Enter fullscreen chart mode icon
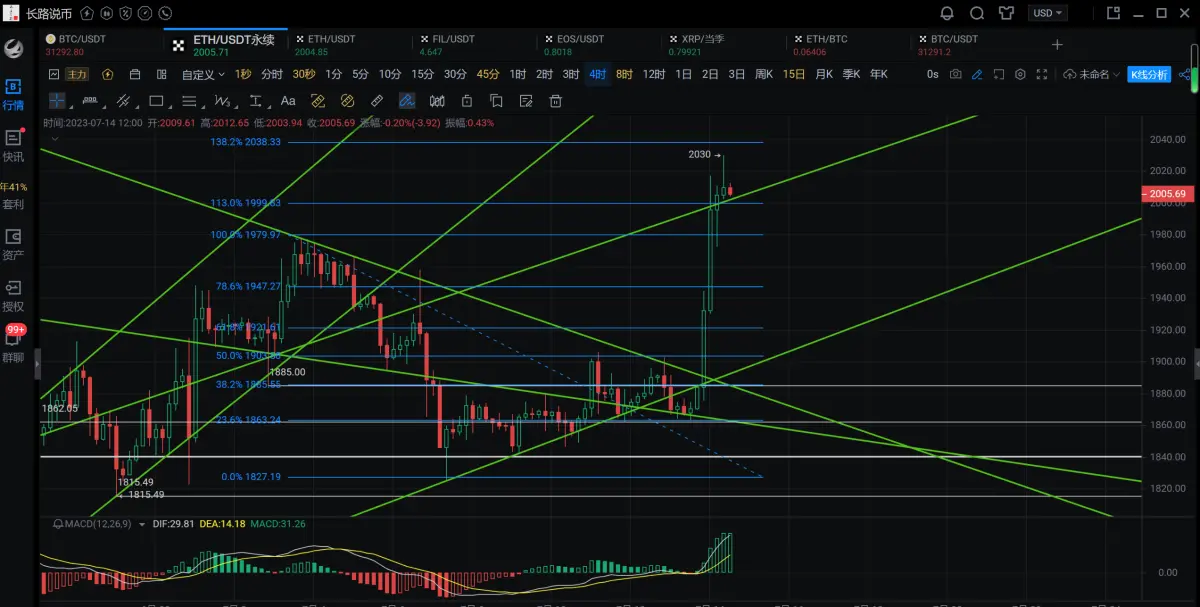Image resolution: width=1200 pixels, height=607 pixels. [1042, 75]
